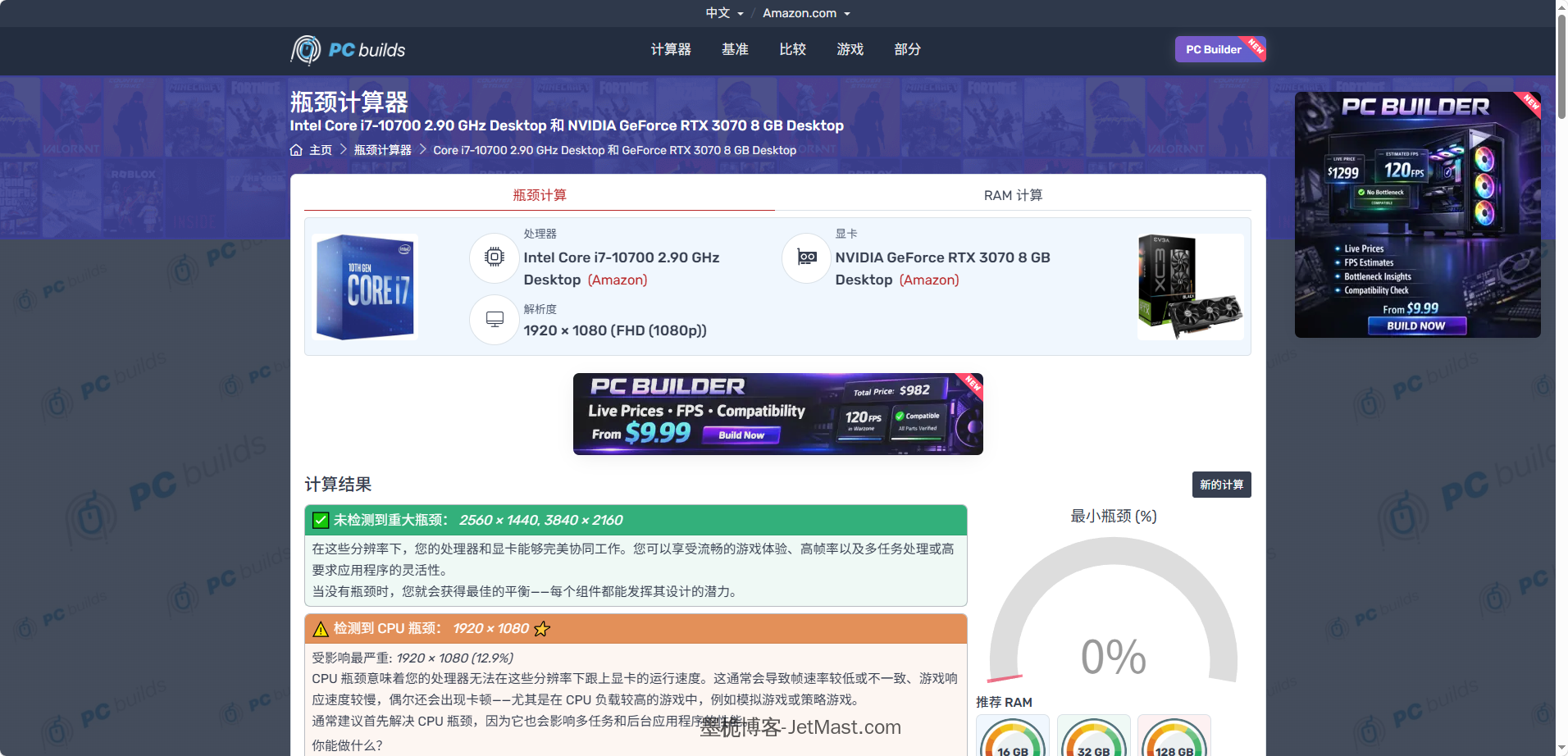Click the processor chip icon
The height and width of the screenshot is (756, 1568).
[x=494, y=257]
